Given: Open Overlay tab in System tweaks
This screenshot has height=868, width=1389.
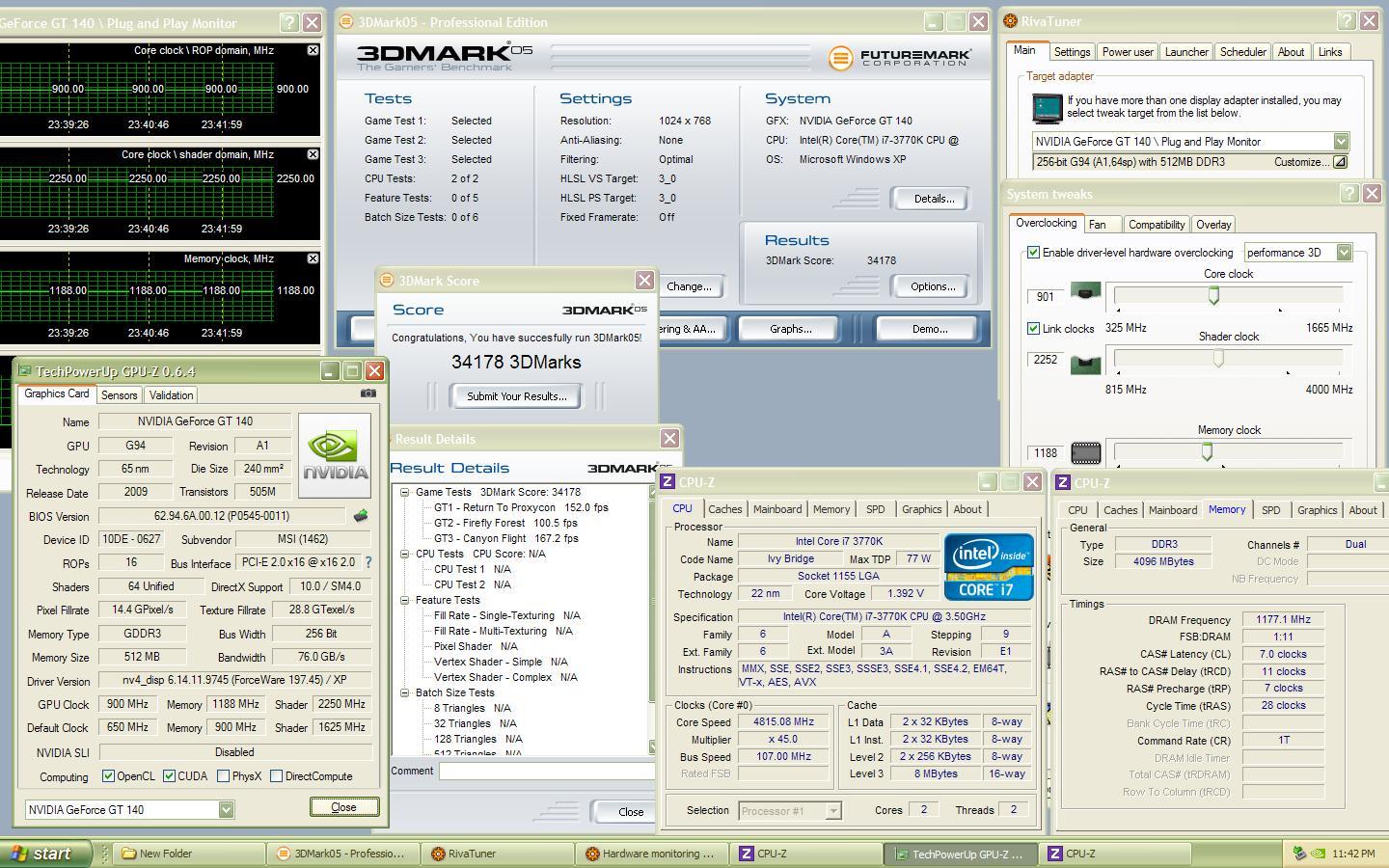Looking at the screenshot, I should tap(1213, 225).
